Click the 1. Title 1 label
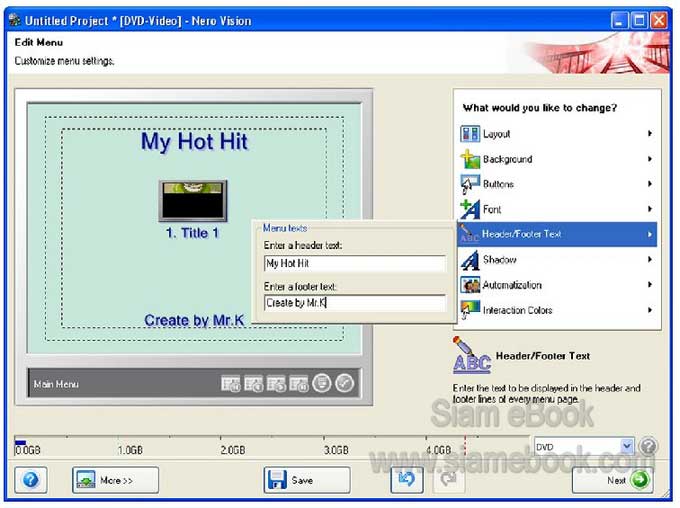This screenshot has width=680, height=508. pyautogui.click(x=193, y=233)
